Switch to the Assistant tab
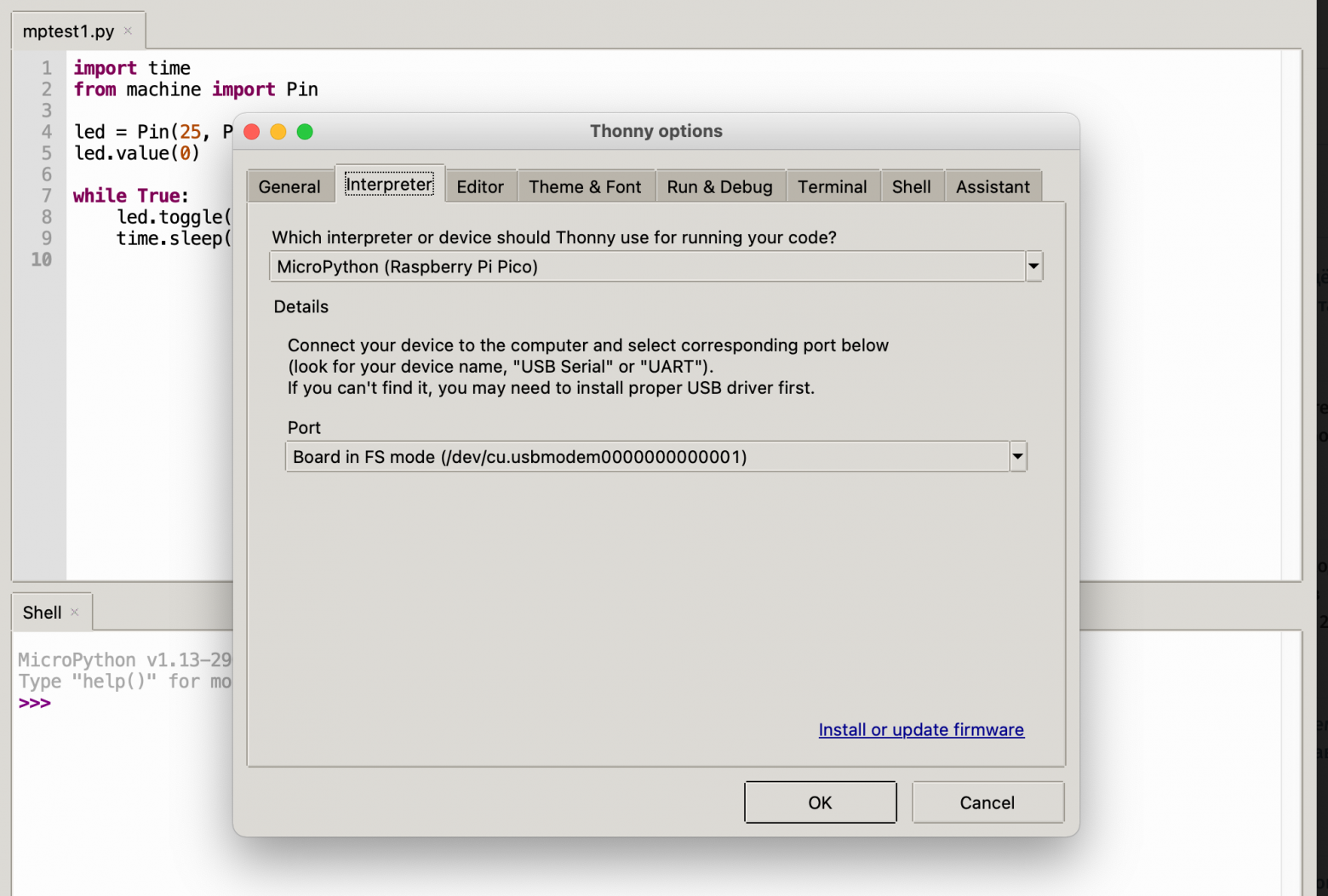Screen dimensions: 1328x896 pyautogui.click(x=993, y=186)
